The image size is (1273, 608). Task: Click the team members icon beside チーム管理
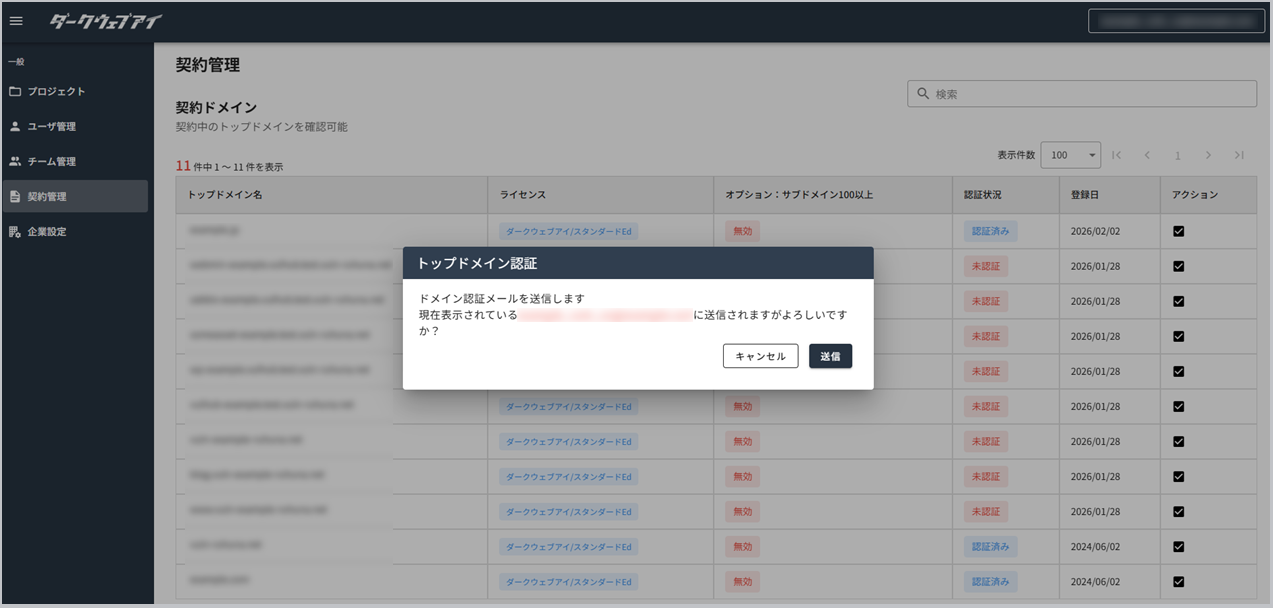point(14,161)
